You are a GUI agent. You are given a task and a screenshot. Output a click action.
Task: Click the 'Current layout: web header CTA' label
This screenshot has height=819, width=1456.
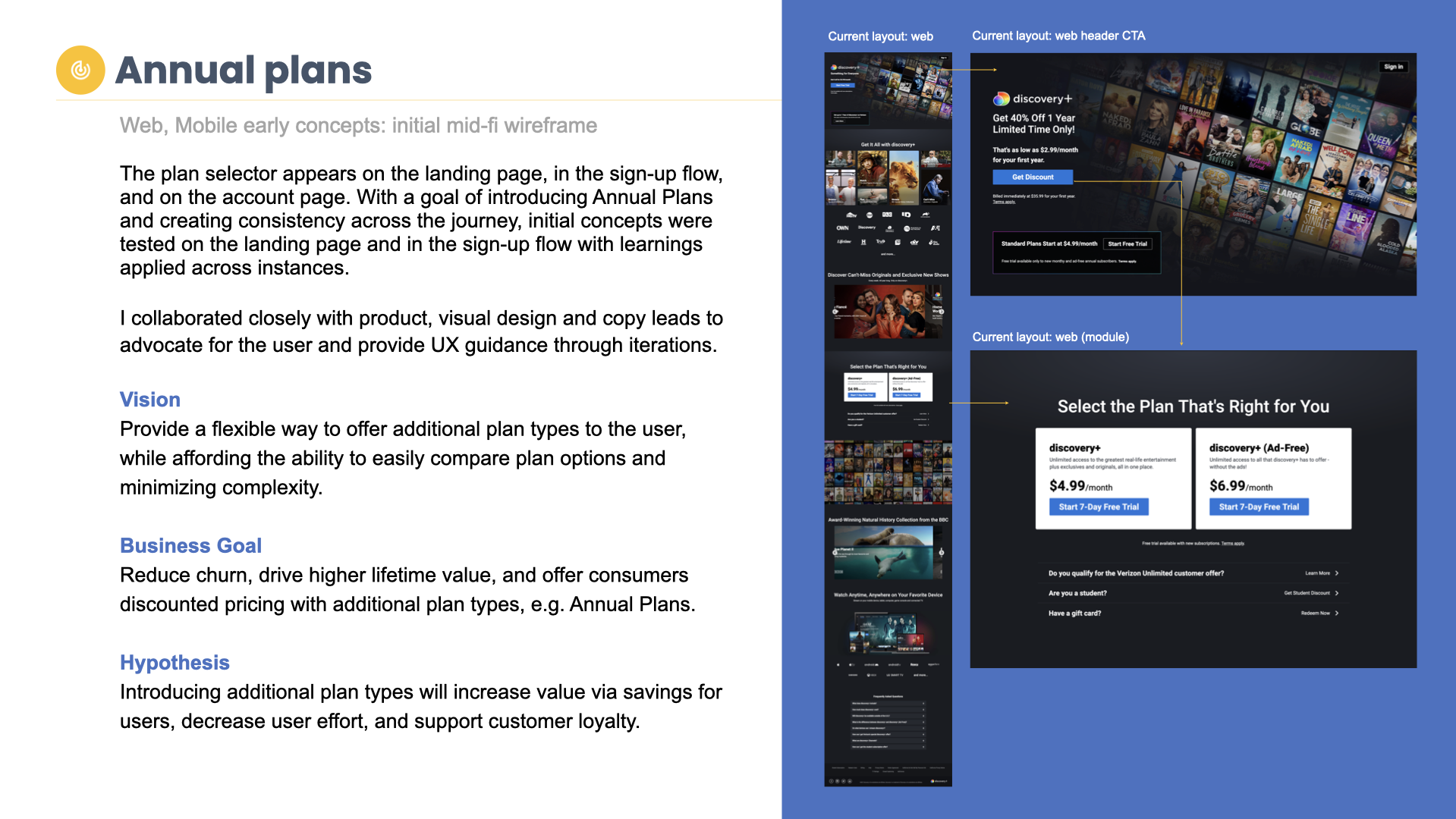pos(1058,36)
